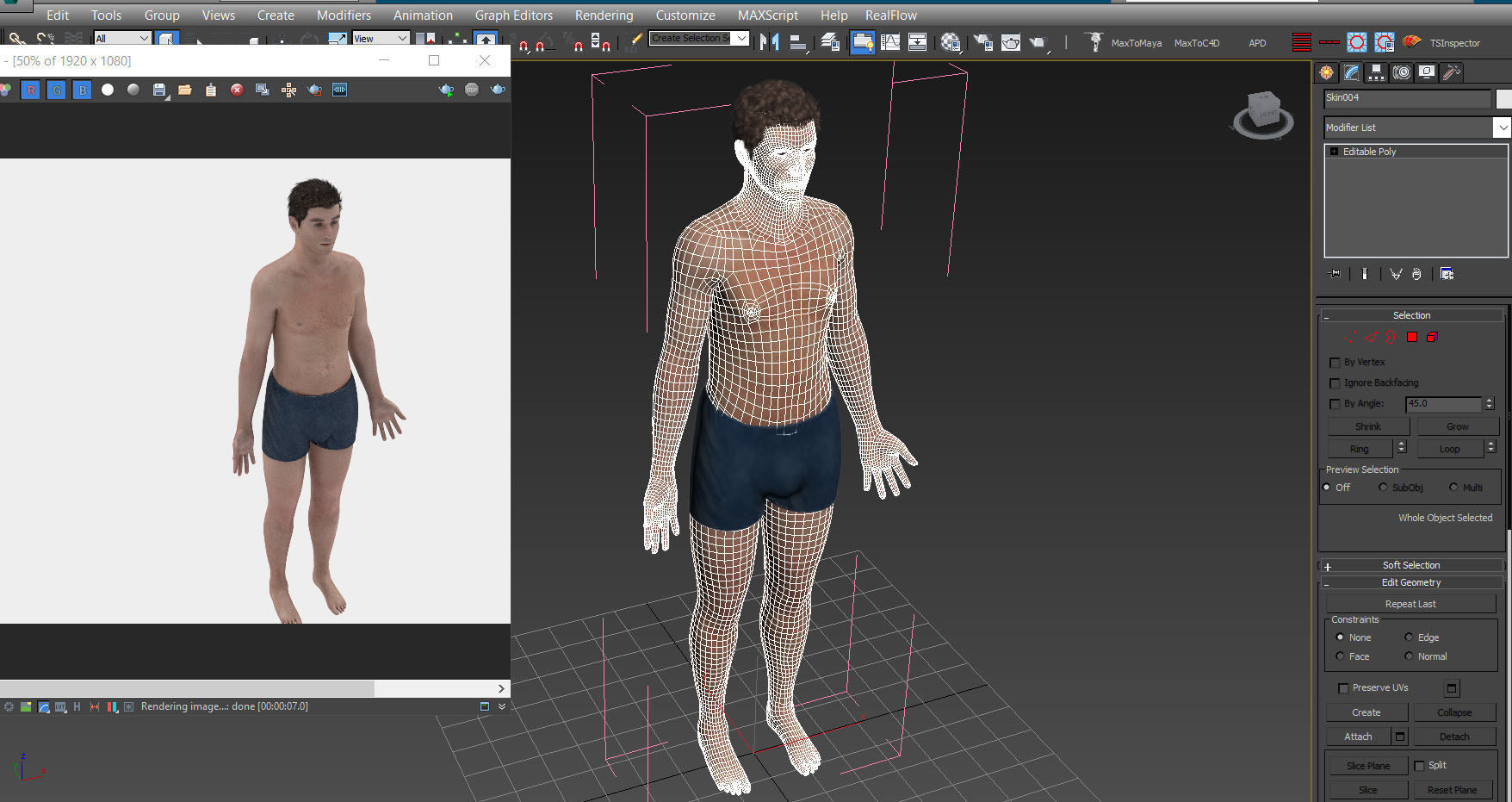Open Render Setup dialog
The width and height of the screenshot is (1512, 802).
click(982, 41)
